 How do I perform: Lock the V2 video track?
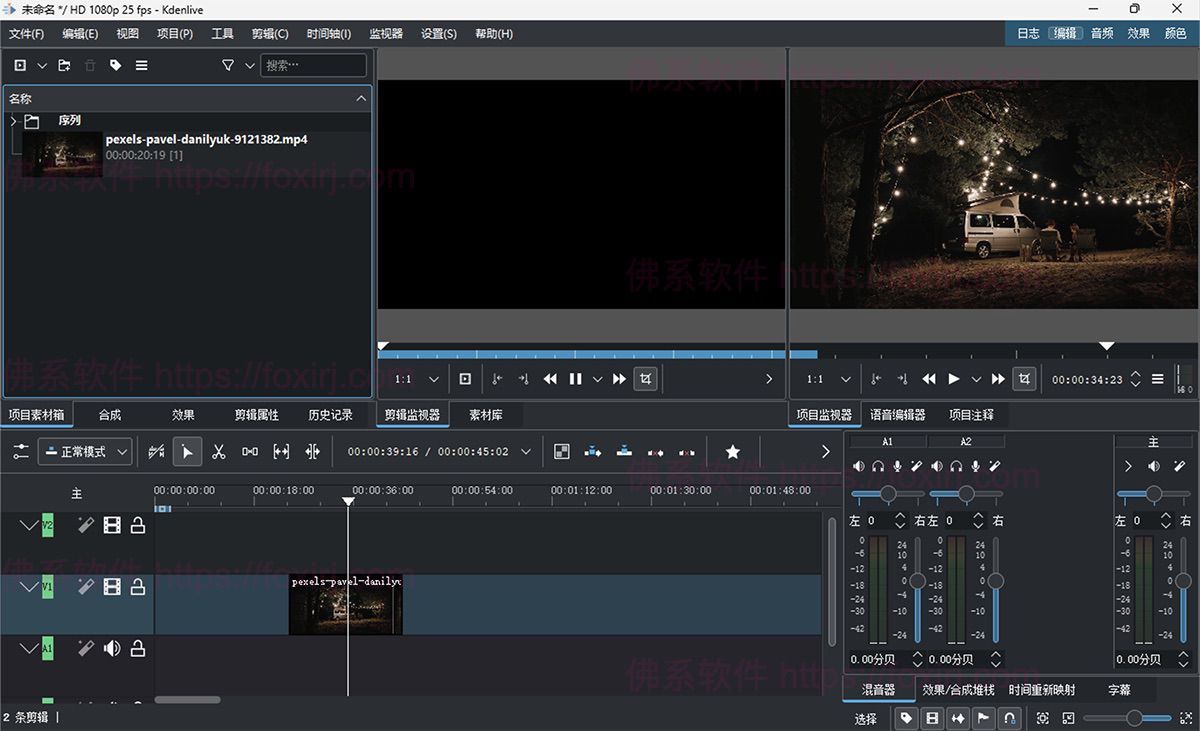pos(138,525)
